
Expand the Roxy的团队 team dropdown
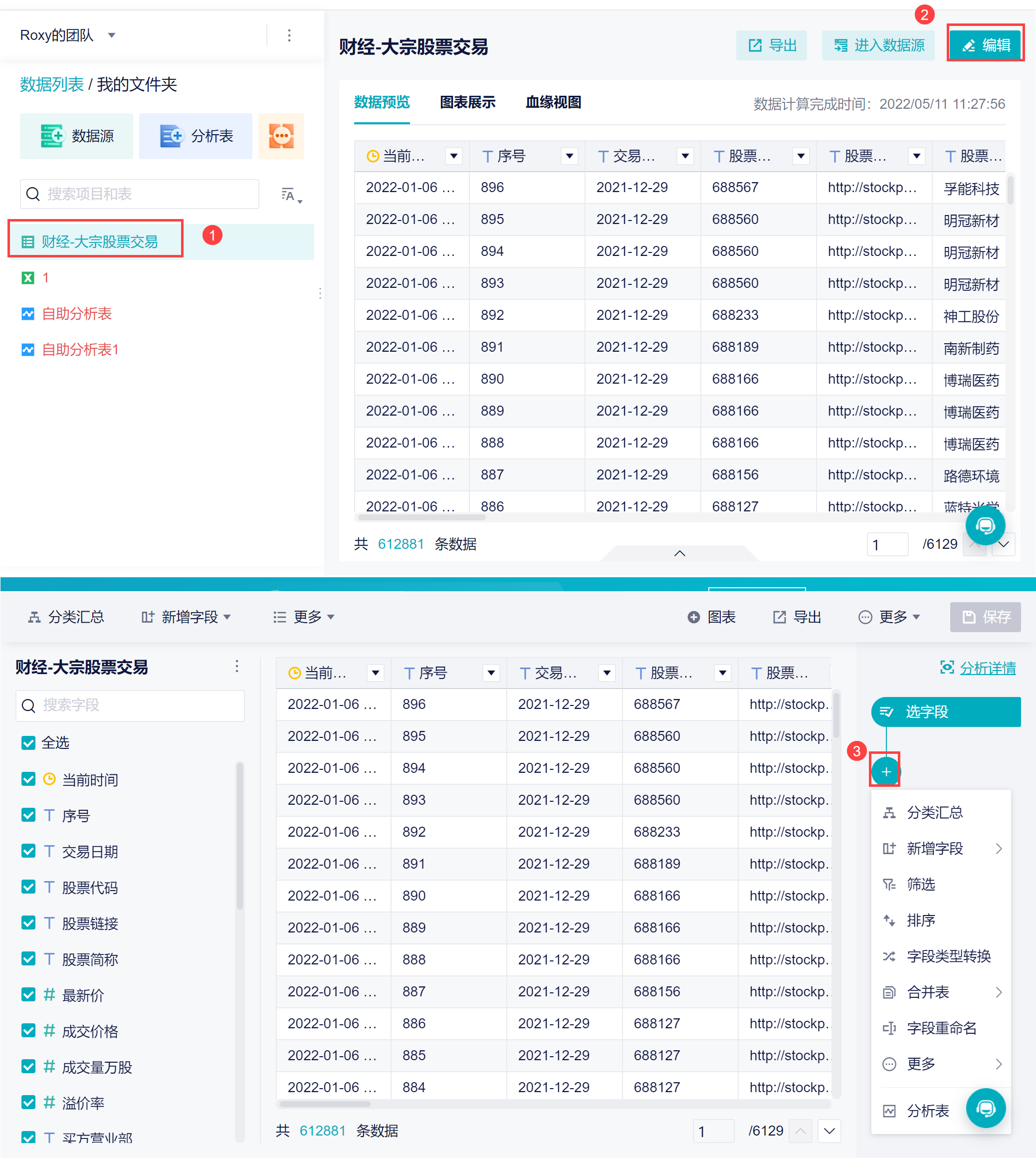click(x=112, y=36)
